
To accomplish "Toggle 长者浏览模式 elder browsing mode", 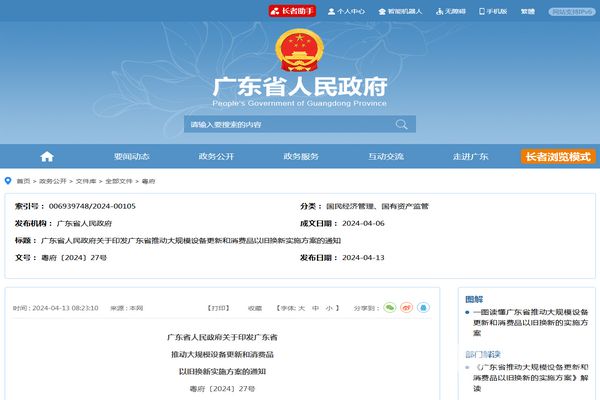I will (558, 157).
